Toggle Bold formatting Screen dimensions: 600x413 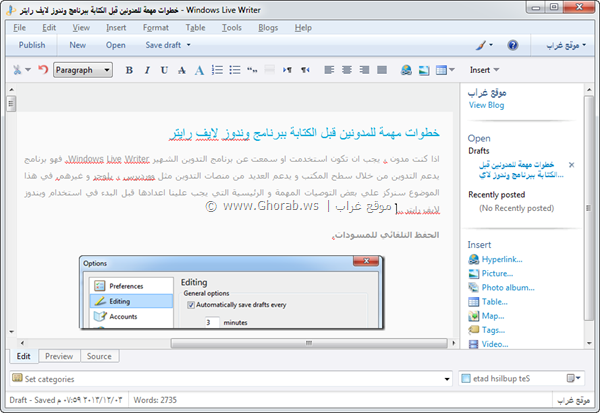(x=129, y=70)
